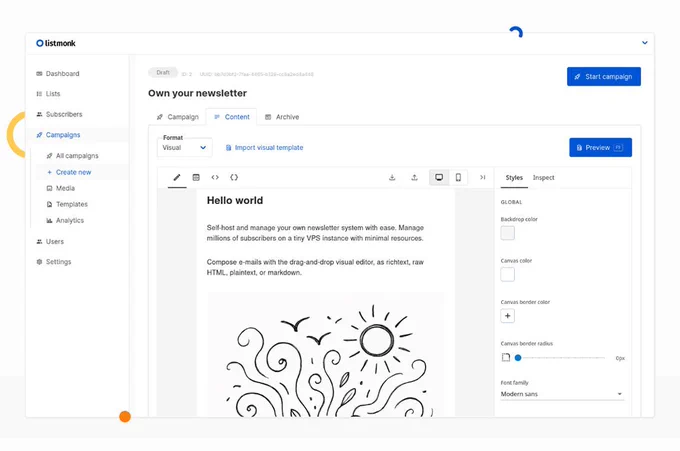Open Settings in sidebar
Viewport: 680px width, 451px height.
coord(58,262)
